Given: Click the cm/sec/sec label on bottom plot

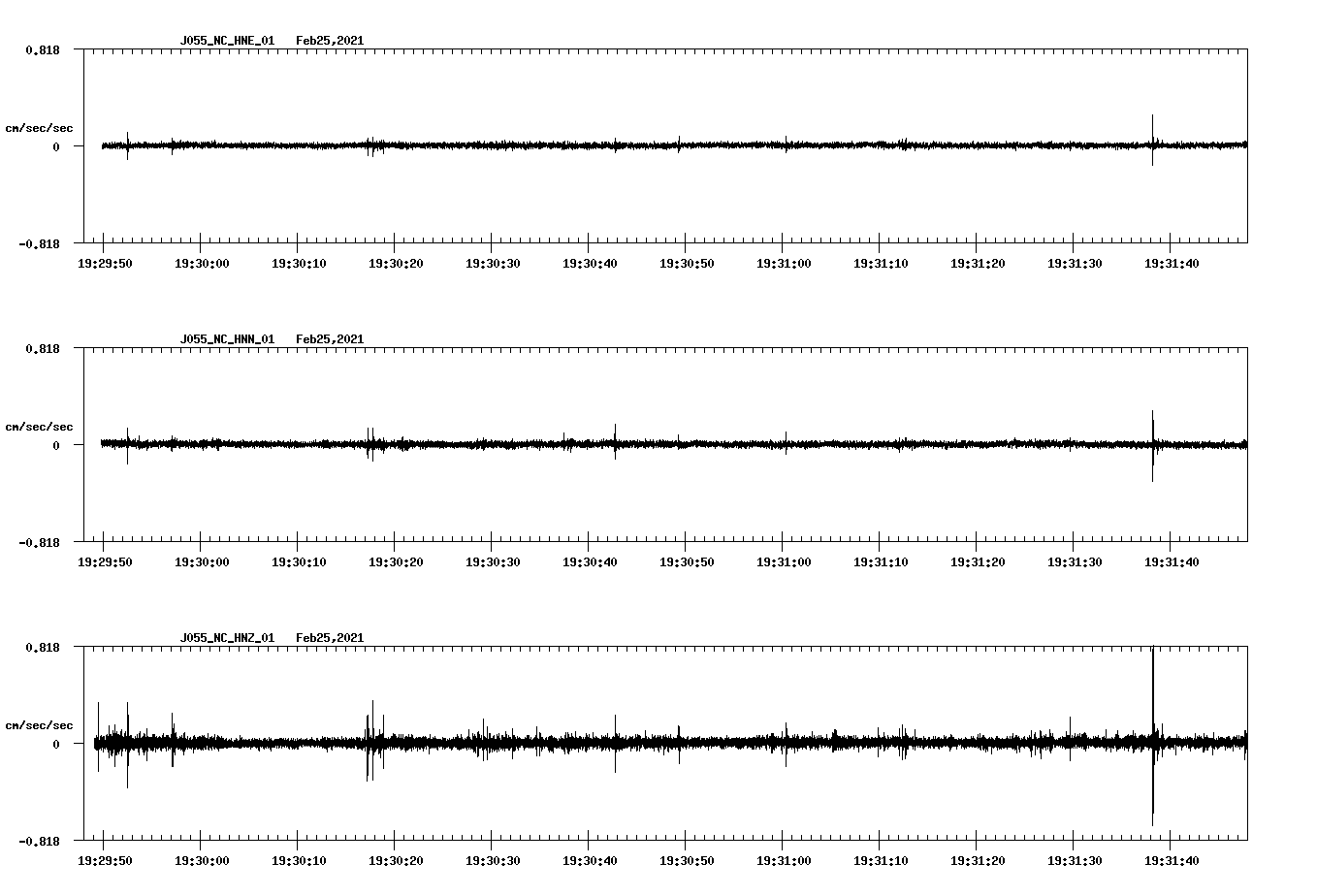Looking at the screenshot, I should click(x=39, y=723).
